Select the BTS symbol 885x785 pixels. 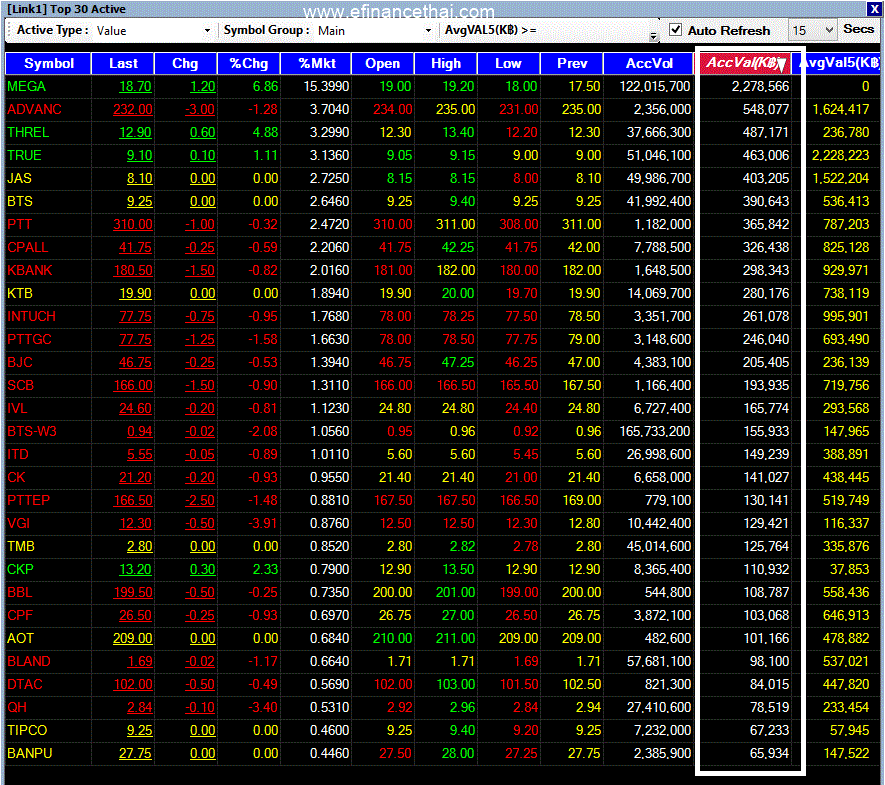20,201
